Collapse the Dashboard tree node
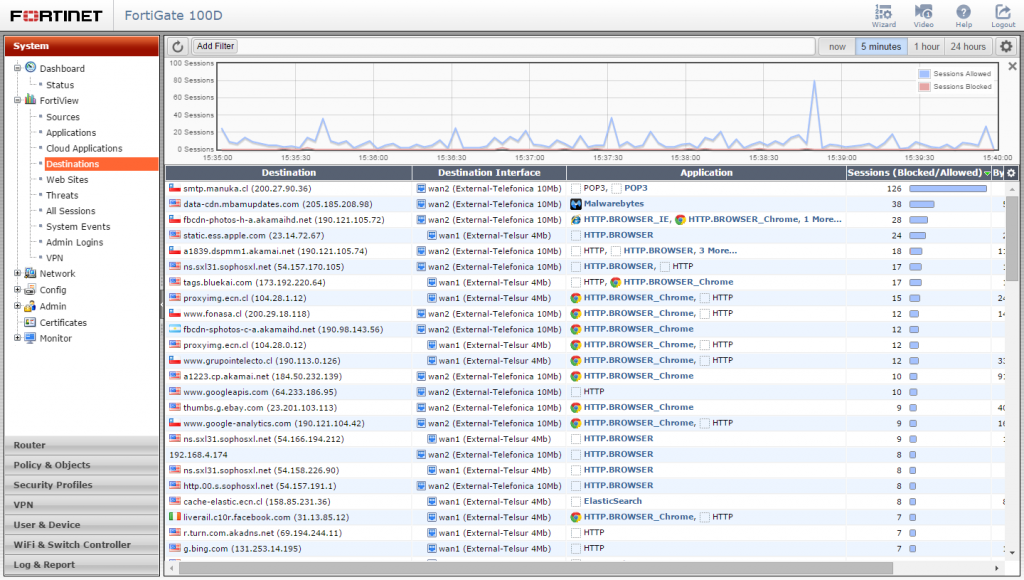 point(16,69)
